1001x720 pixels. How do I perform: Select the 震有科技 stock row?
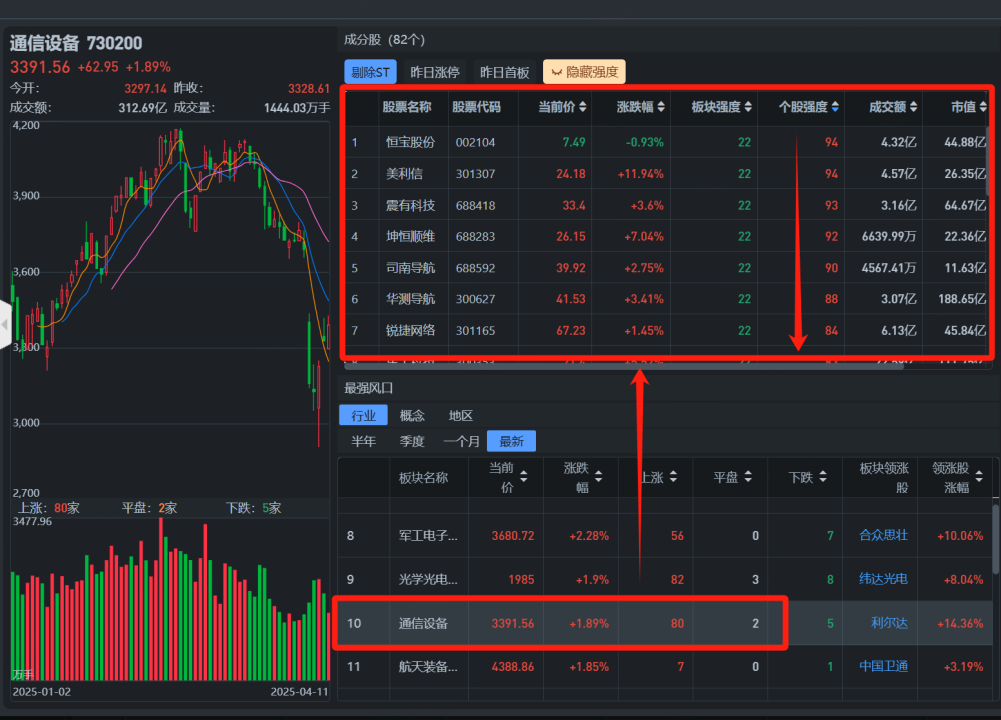666,205
